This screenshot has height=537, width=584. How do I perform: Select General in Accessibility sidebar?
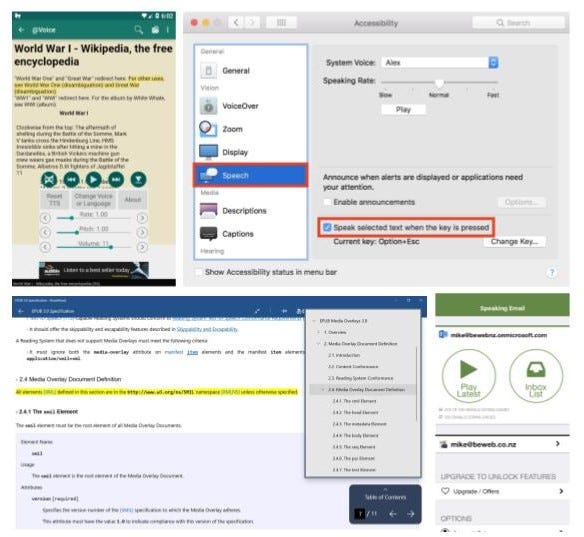point(251,71)
